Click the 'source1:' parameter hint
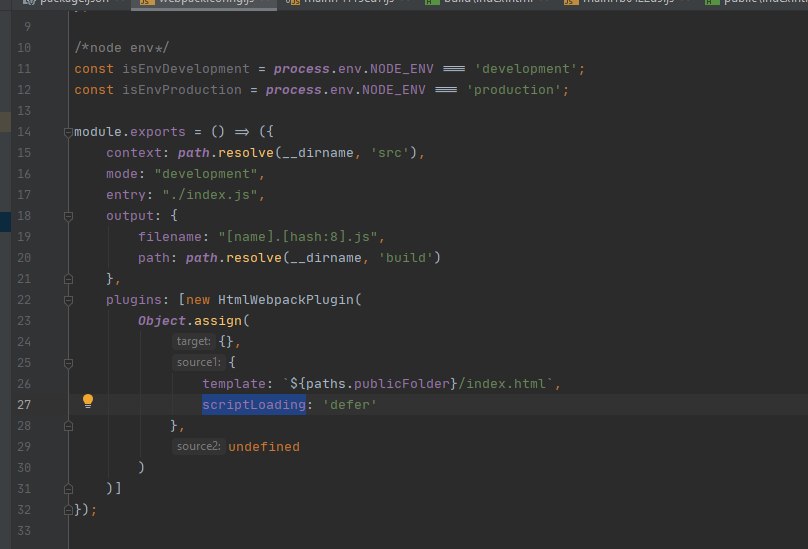The width and height of the screenshot is (808, 549). point(198,362)
